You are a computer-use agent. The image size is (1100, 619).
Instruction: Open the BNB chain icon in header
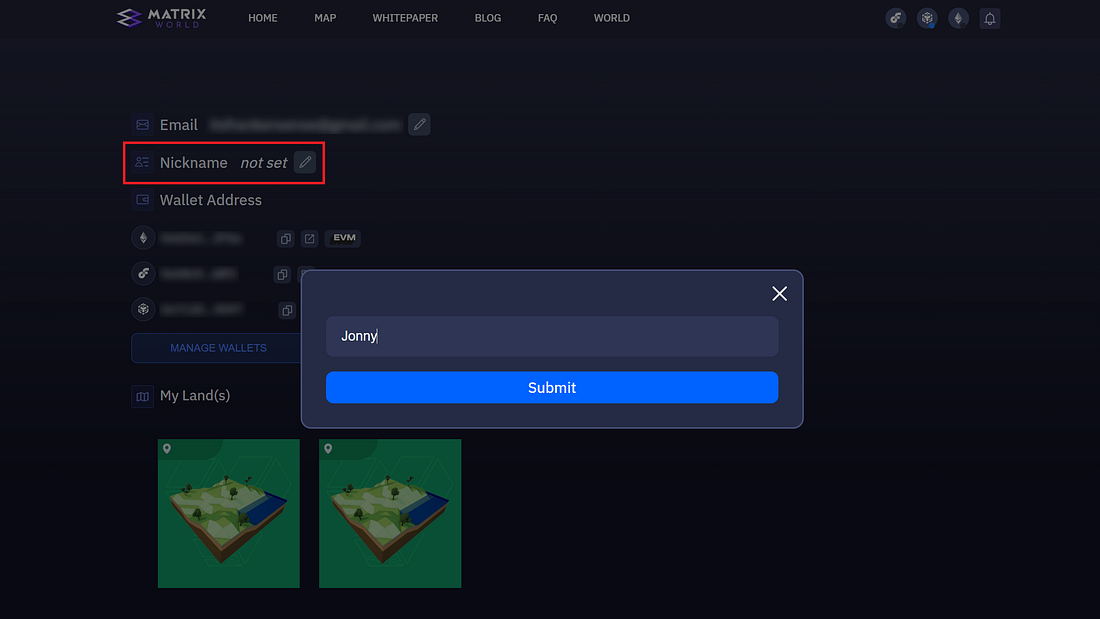pyautogui.click(x=927, y=18)
